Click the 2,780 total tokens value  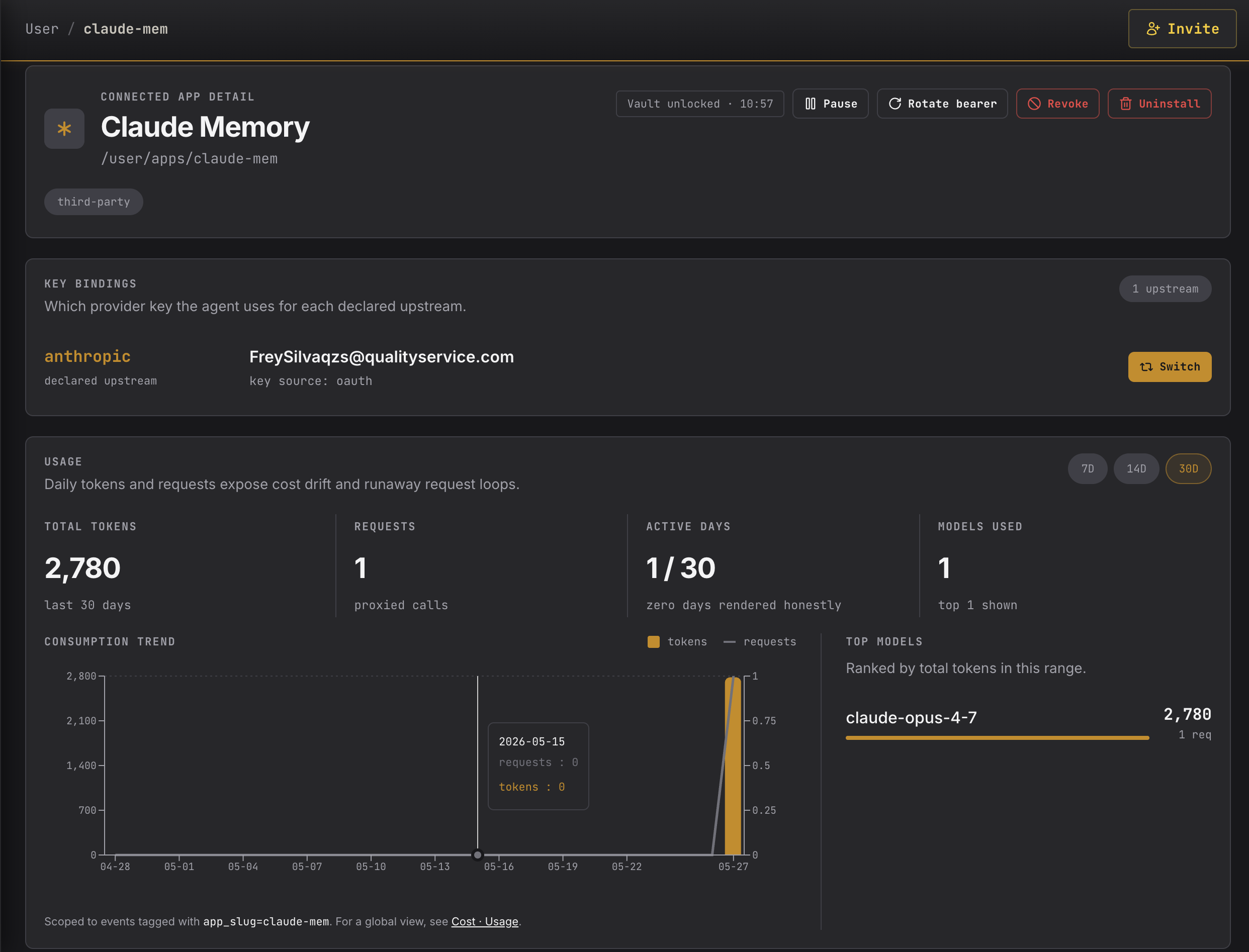click(x=82, y=568)
